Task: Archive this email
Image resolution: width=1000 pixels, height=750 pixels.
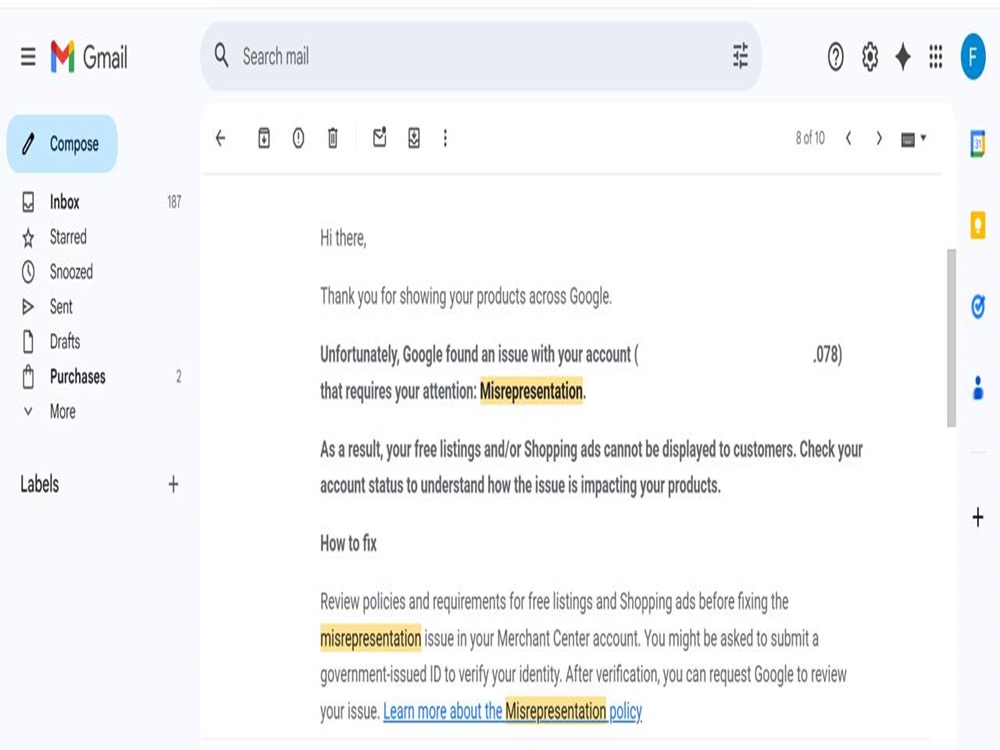Action: (x=264, y=138)
